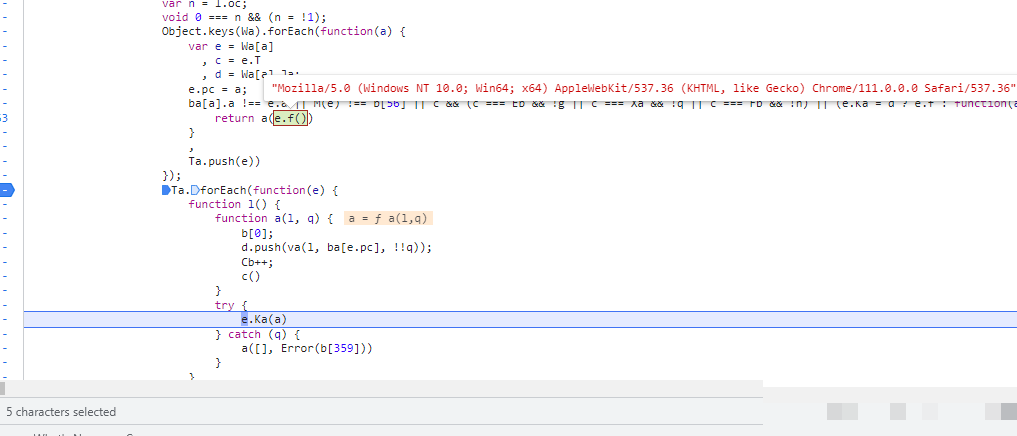The height and width of the screenshot is (436, 1017).
Task: Click on the Ta.push(e)) code line
Action: pyautogui.click(x=230, y=161)
